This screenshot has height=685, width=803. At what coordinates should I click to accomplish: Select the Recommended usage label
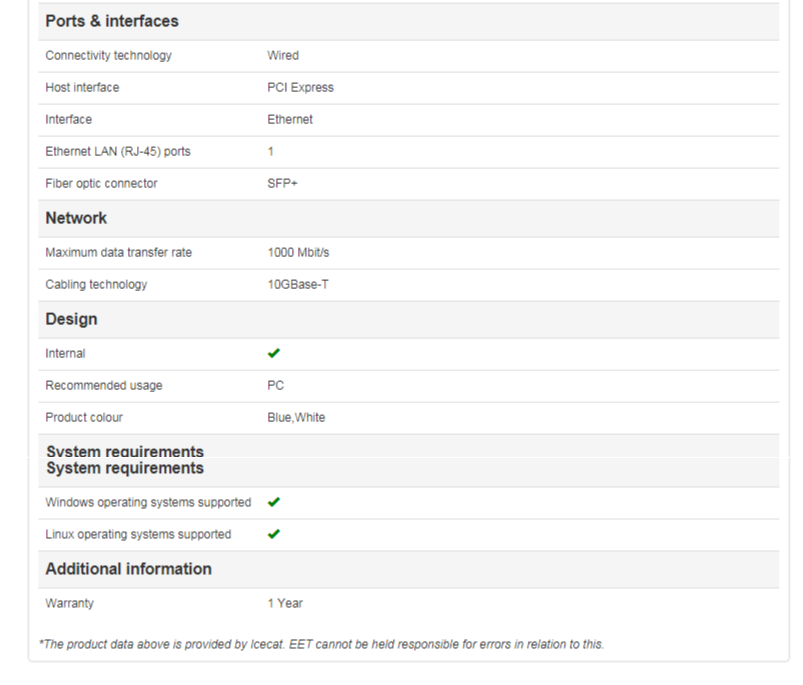[103, 385]
